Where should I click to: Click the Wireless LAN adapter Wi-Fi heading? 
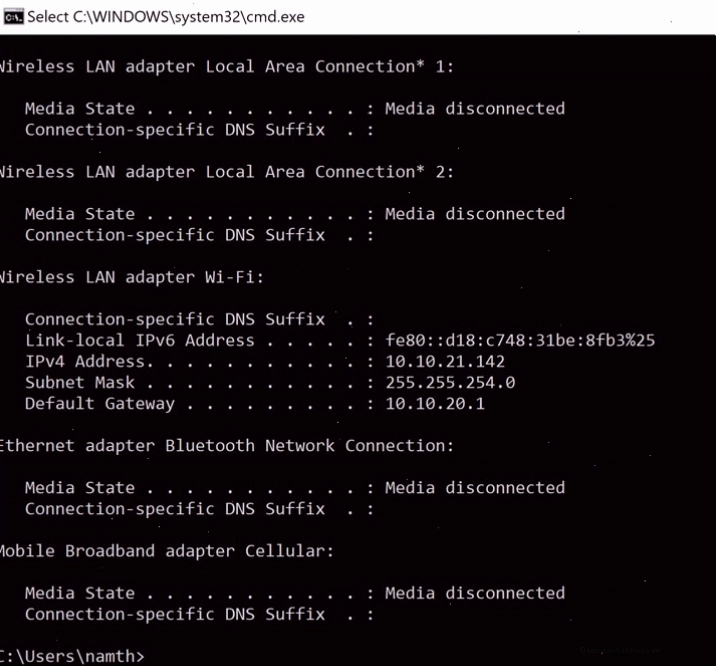click(x=132, y=277)
